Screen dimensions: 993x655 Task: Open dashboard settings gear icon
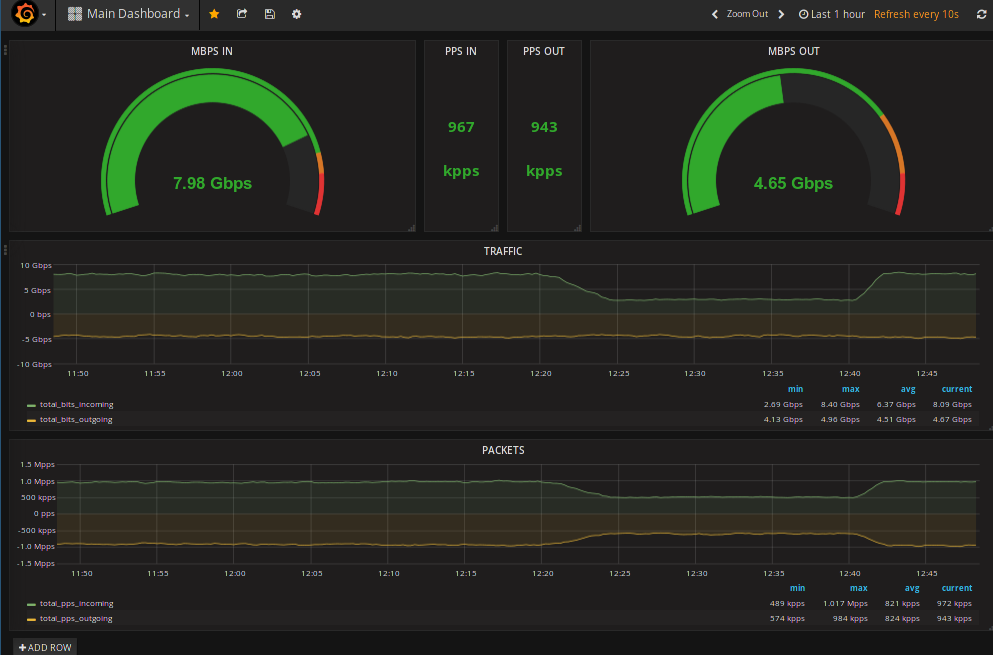297,14
